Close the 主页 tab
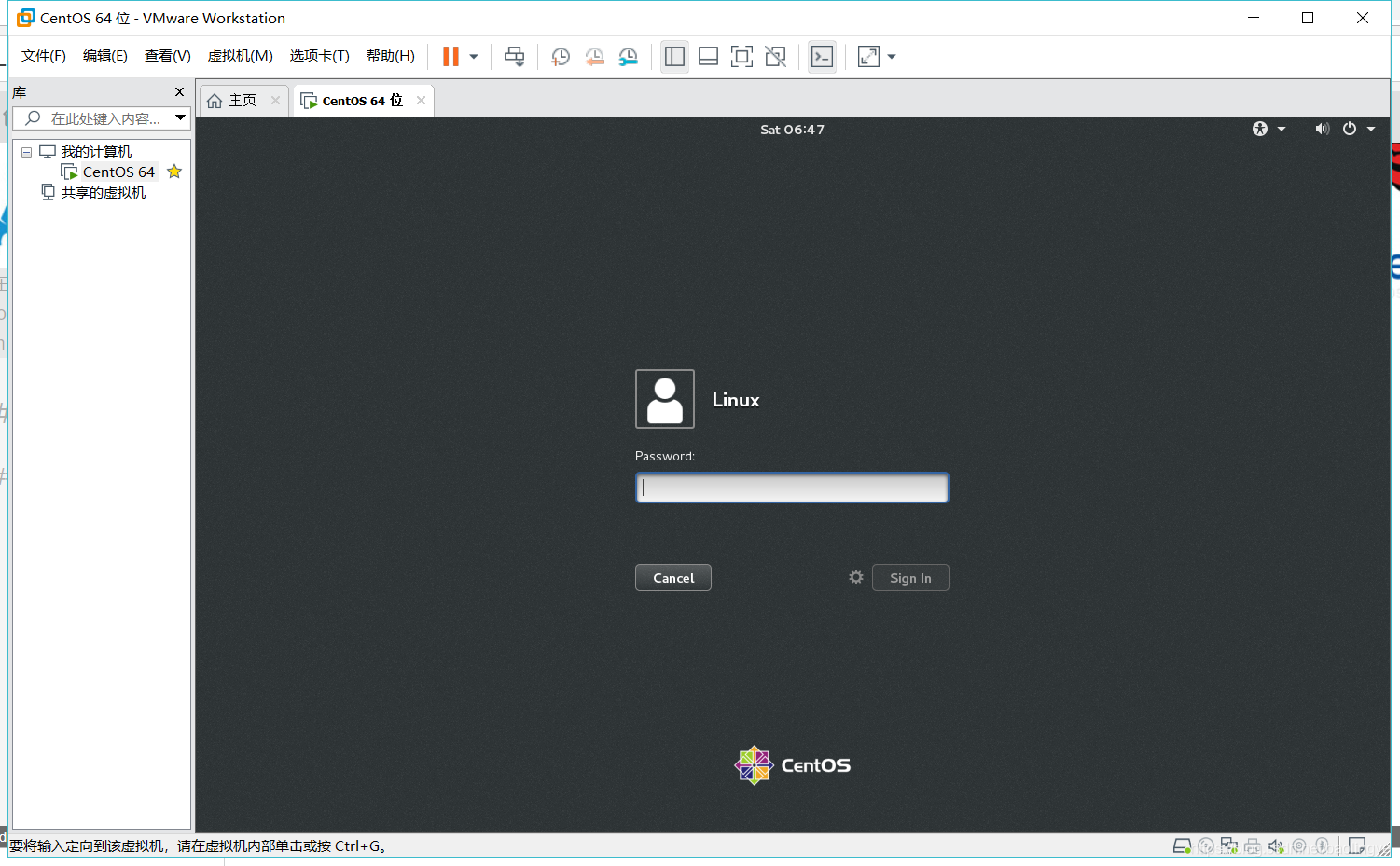This screenshot has height=866, width=1400. coord(275,101)
